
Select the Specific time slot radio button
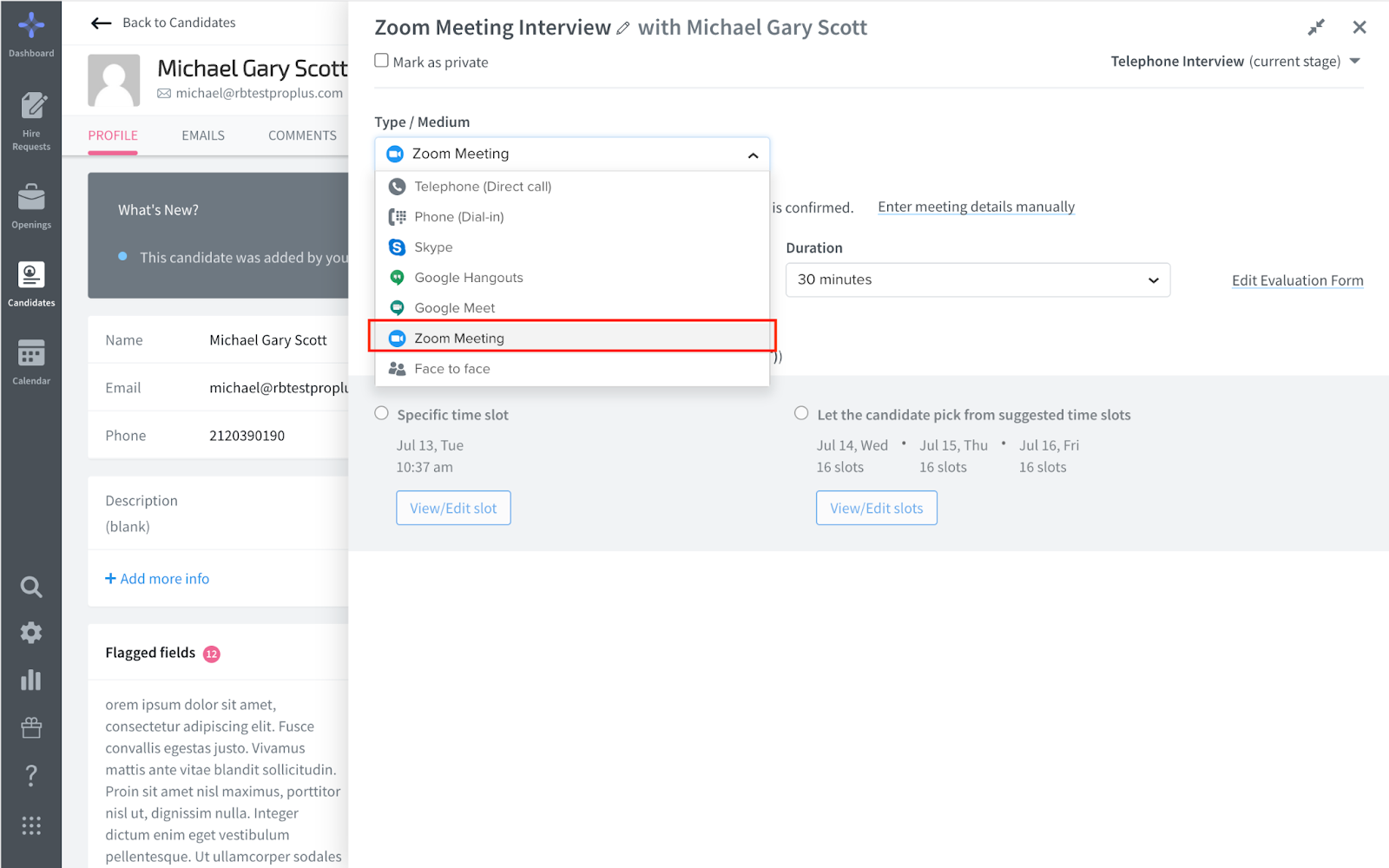click(x=381, y=413)
